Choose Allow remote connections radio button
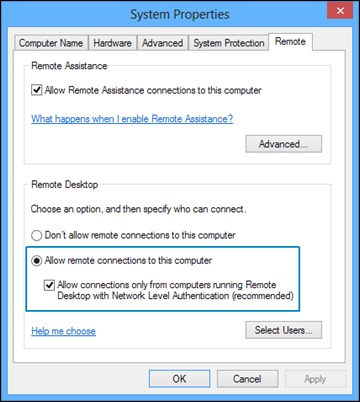The height and width of the screenshot is (402, 360). [36, 261]
